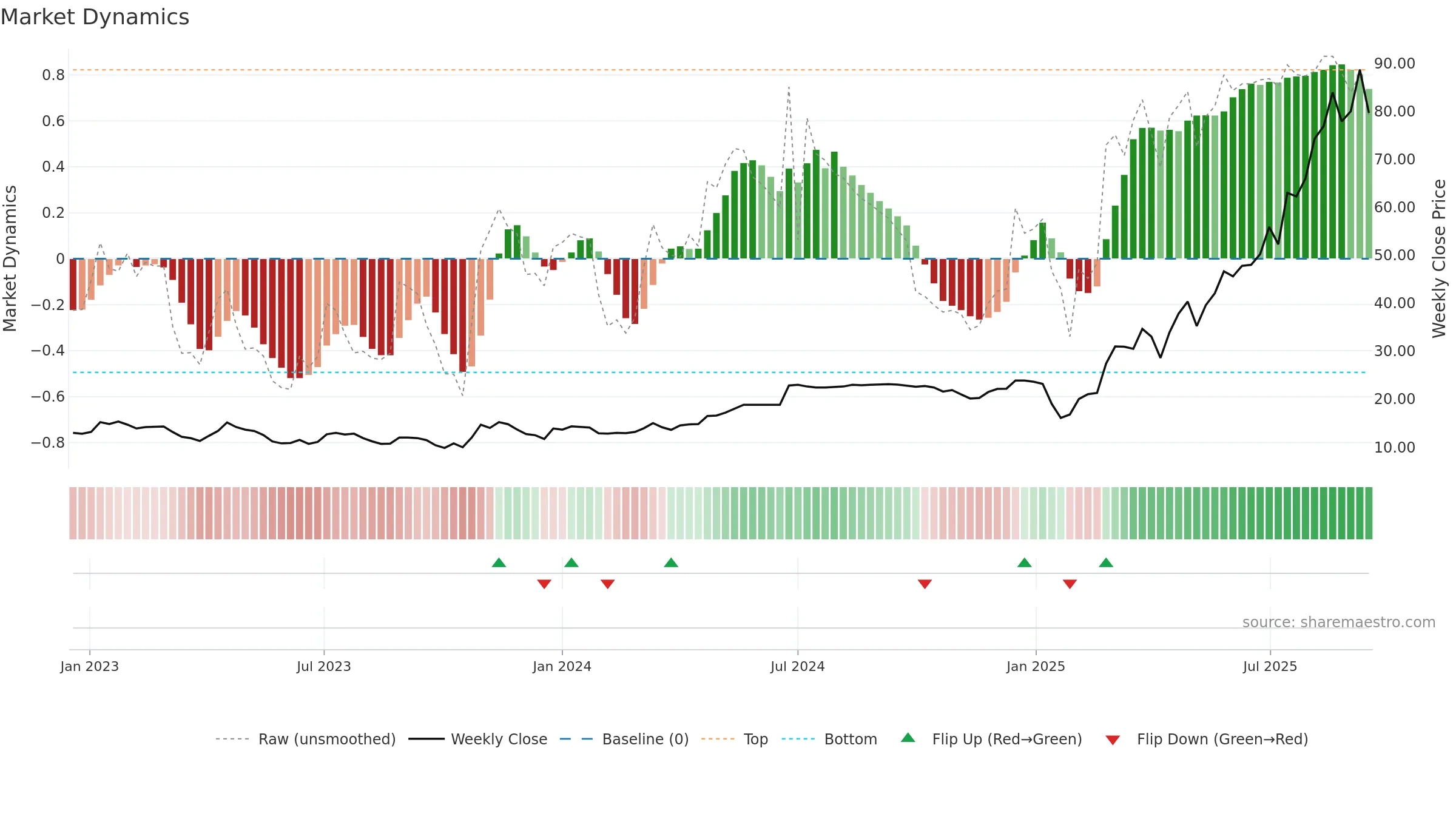Click the first green flip-up marker before Jan 2024

tap(499, 562)
